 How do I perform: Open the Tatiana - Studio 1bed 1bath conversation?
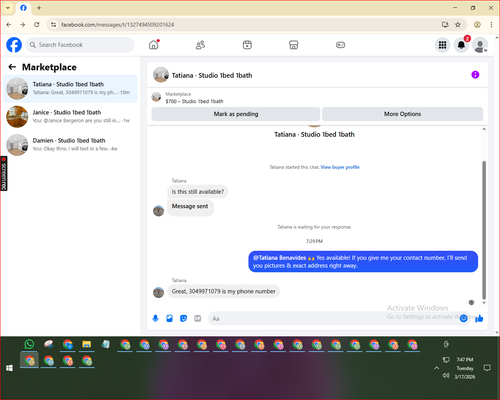(x=70, y=89)
